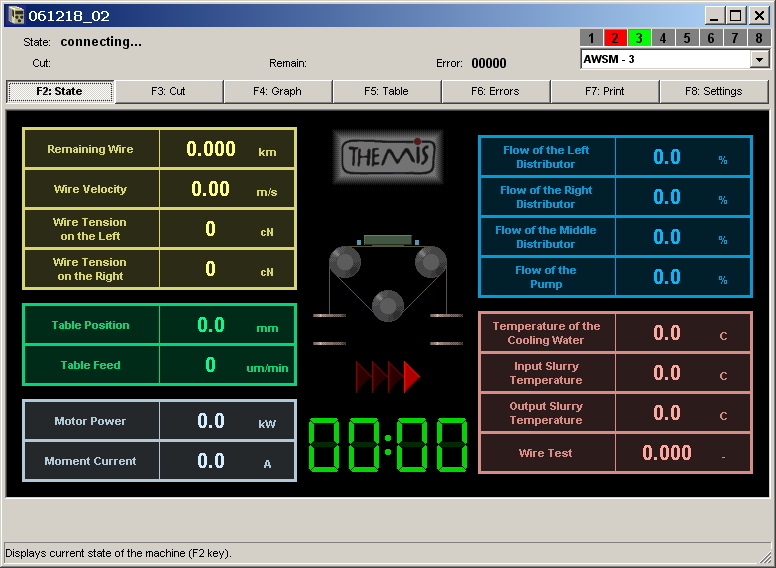This screenshot has height=568, width=776.
Task: Switch to the F3: Cut tab
Action: tap(168, 91)
